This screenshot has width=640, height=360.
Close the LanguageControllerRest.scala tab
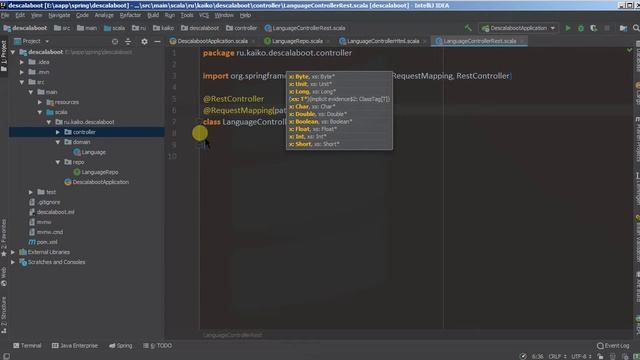coord(522,41)
